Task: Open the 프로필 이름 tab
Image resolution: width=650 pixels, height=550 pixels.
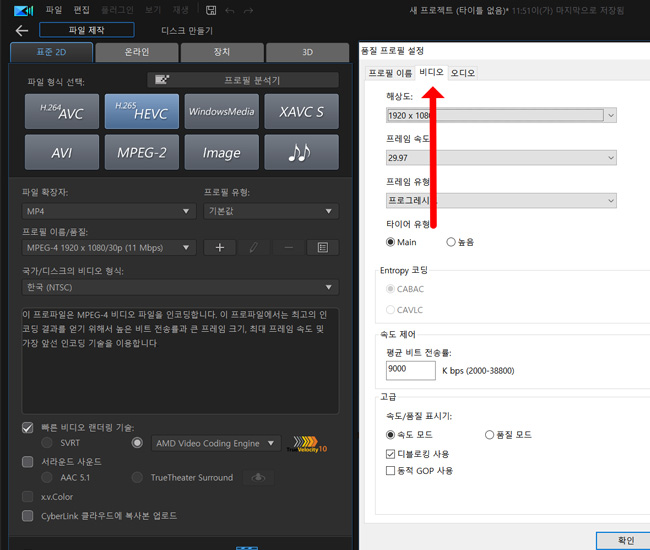Action: point(390,73)
